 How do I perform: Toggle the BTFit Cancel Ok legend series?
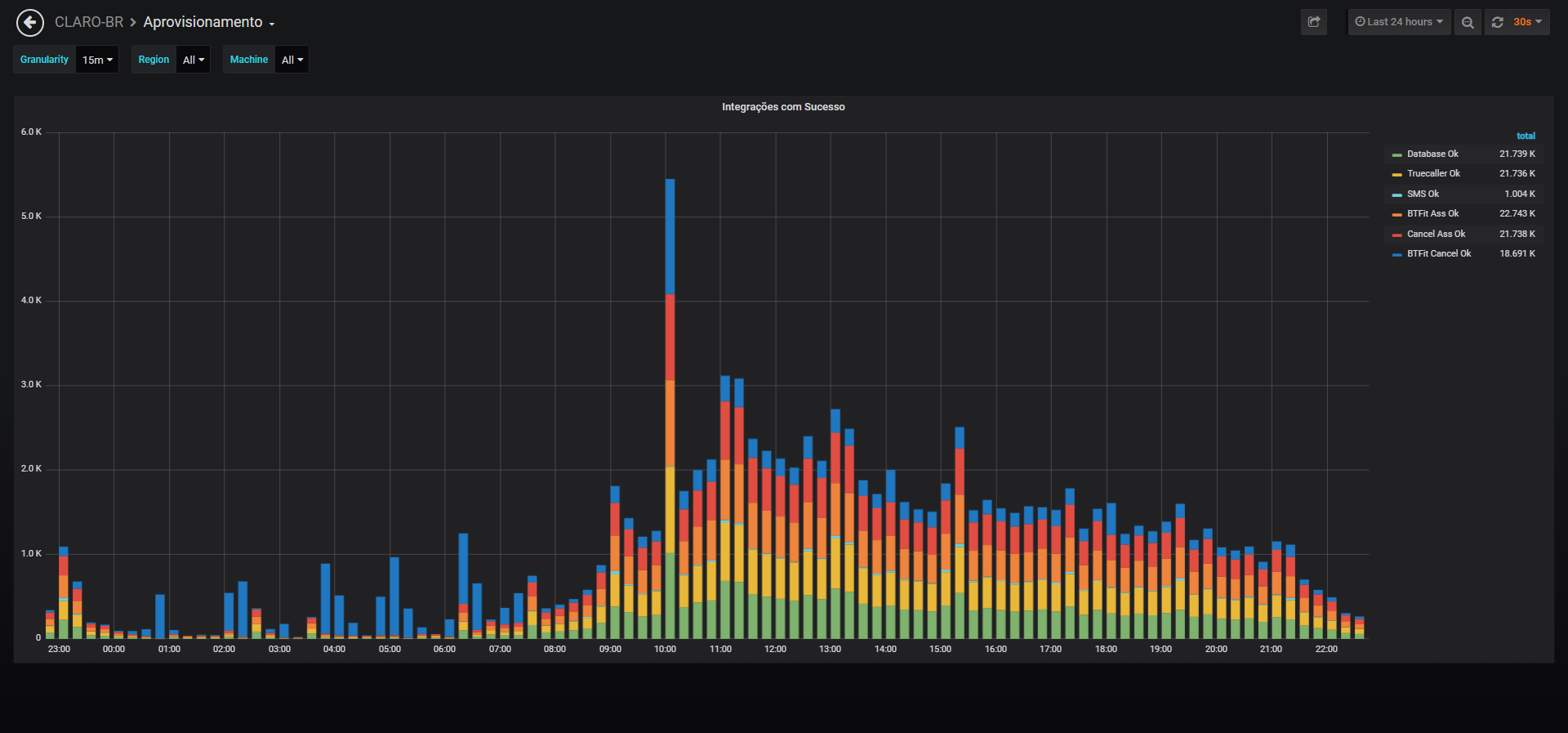click(1439, 253)
